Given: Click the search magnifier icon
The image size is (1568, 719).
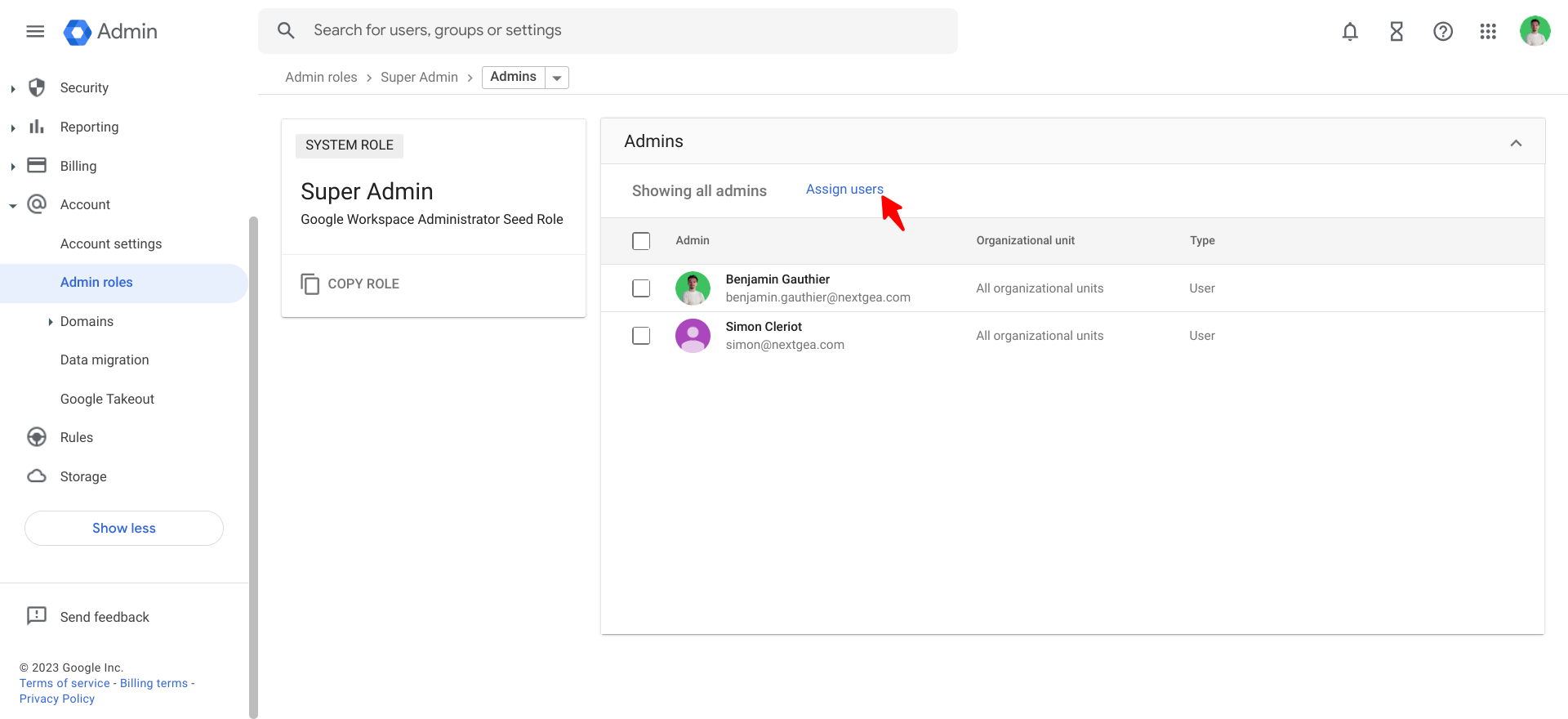Looking at the screenshot, I should (x=286, y=30).
